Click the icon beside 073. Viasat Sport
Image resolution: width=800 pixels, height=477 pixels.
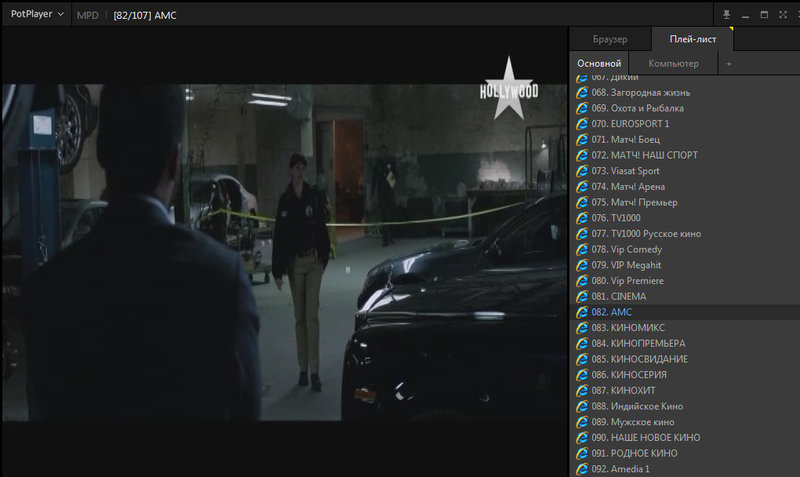coord(582,171)
